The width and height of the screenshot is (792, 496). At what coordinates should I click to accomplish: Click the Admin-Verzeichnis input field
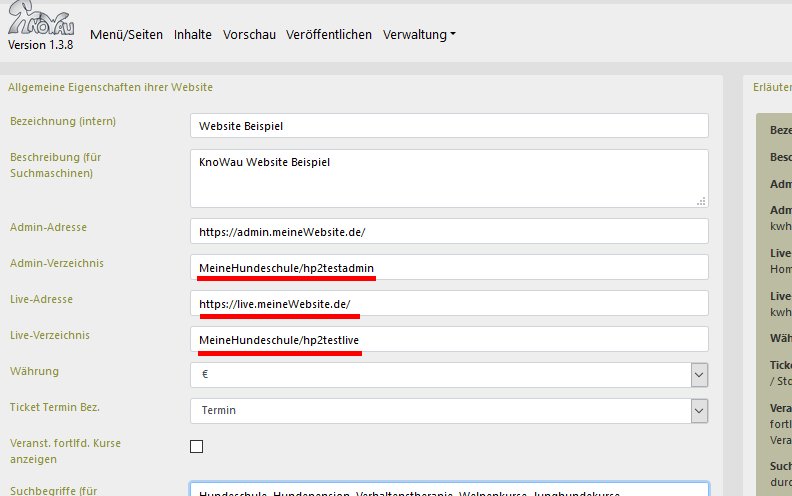pyautogui.click(x=448, y=267)
